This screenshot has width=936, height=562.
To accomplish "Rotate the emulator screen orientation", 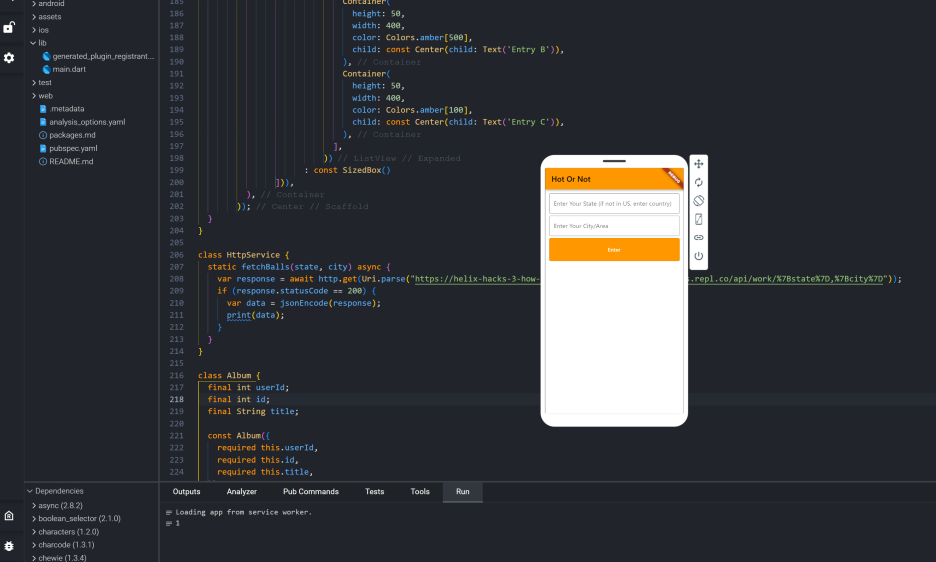I will tap(698, 201).
